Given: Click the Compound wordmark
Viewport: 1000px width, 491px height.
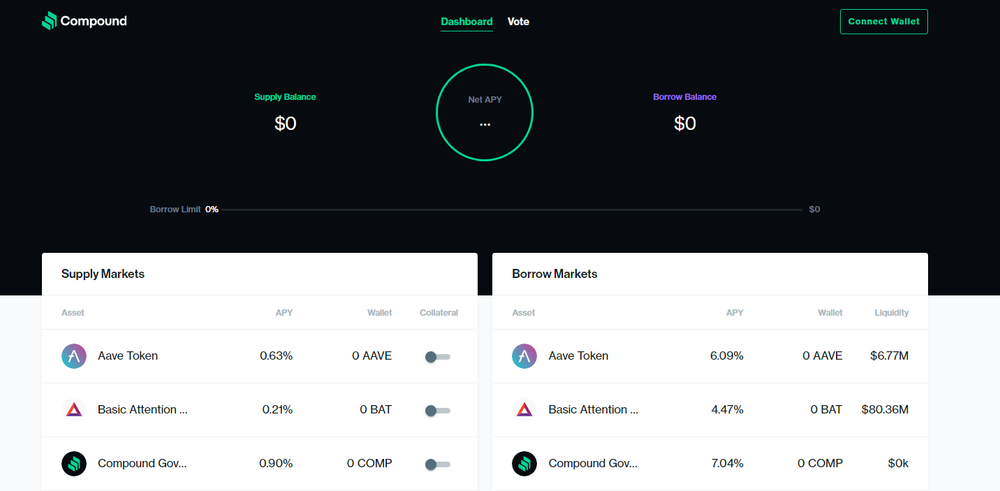Looking at the screenshot, I should 94,21.
